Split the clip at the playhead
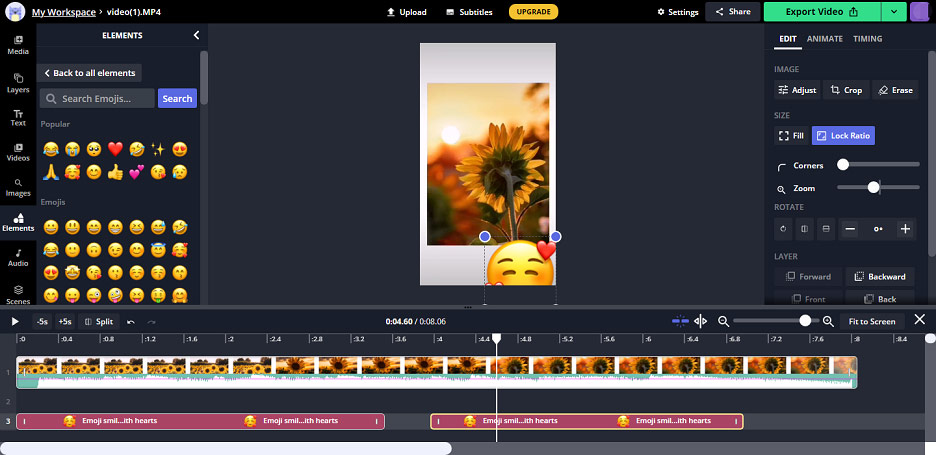This screenshot has height=455, width=936. tap(99, 321)
